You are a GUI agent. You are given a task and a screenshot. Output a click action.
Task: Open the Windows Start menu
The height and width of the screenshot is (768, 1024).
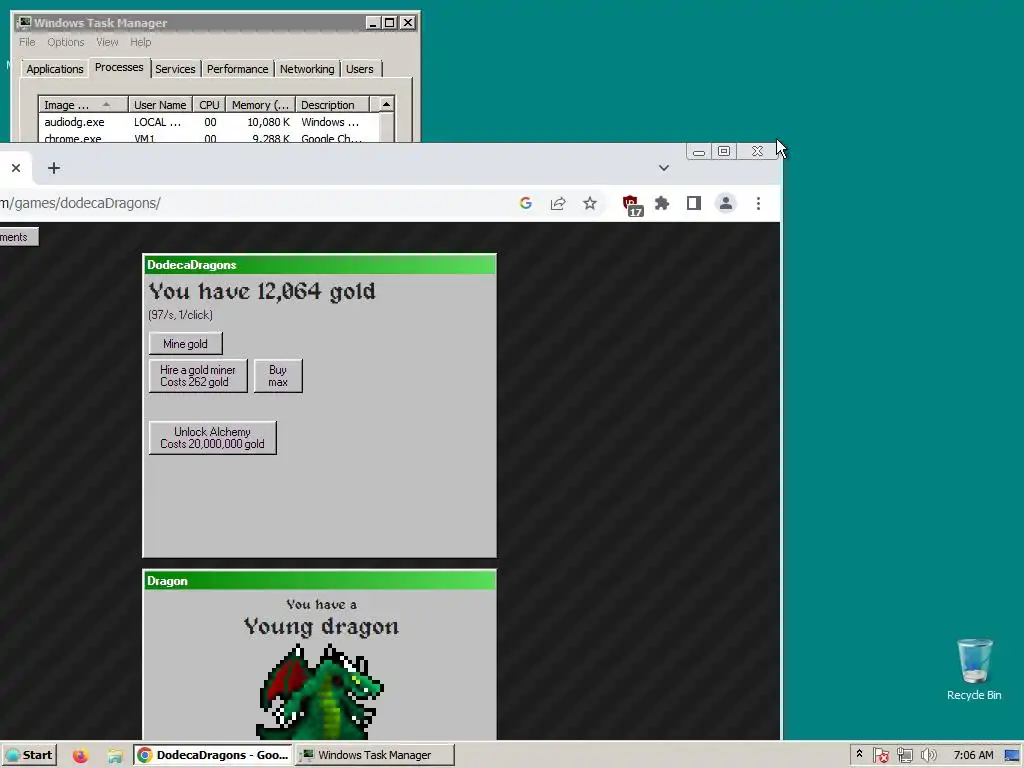pos(29,755)
